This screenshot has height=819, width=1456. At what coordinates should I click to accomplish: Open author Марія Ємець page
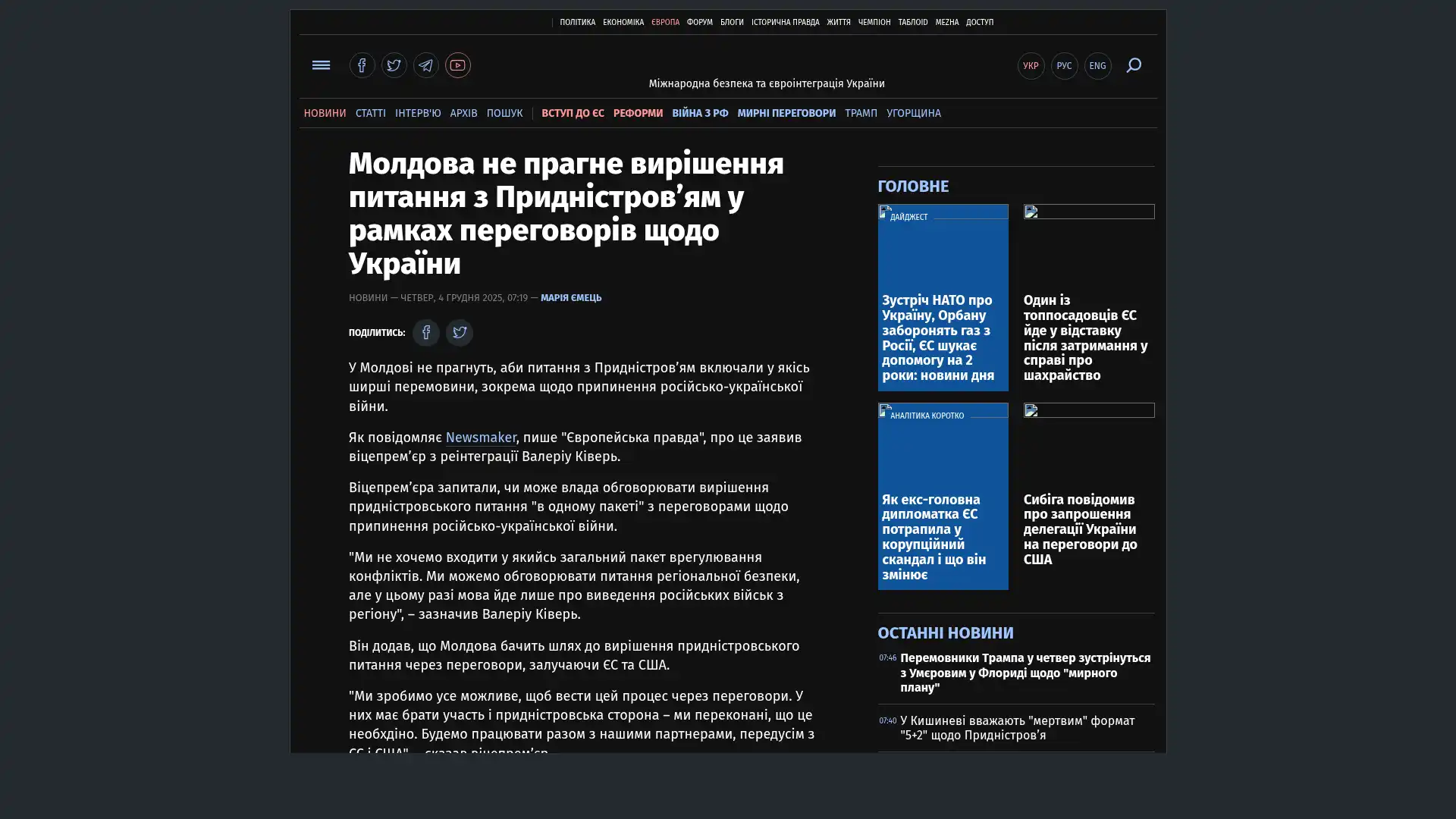coord(570,298)
